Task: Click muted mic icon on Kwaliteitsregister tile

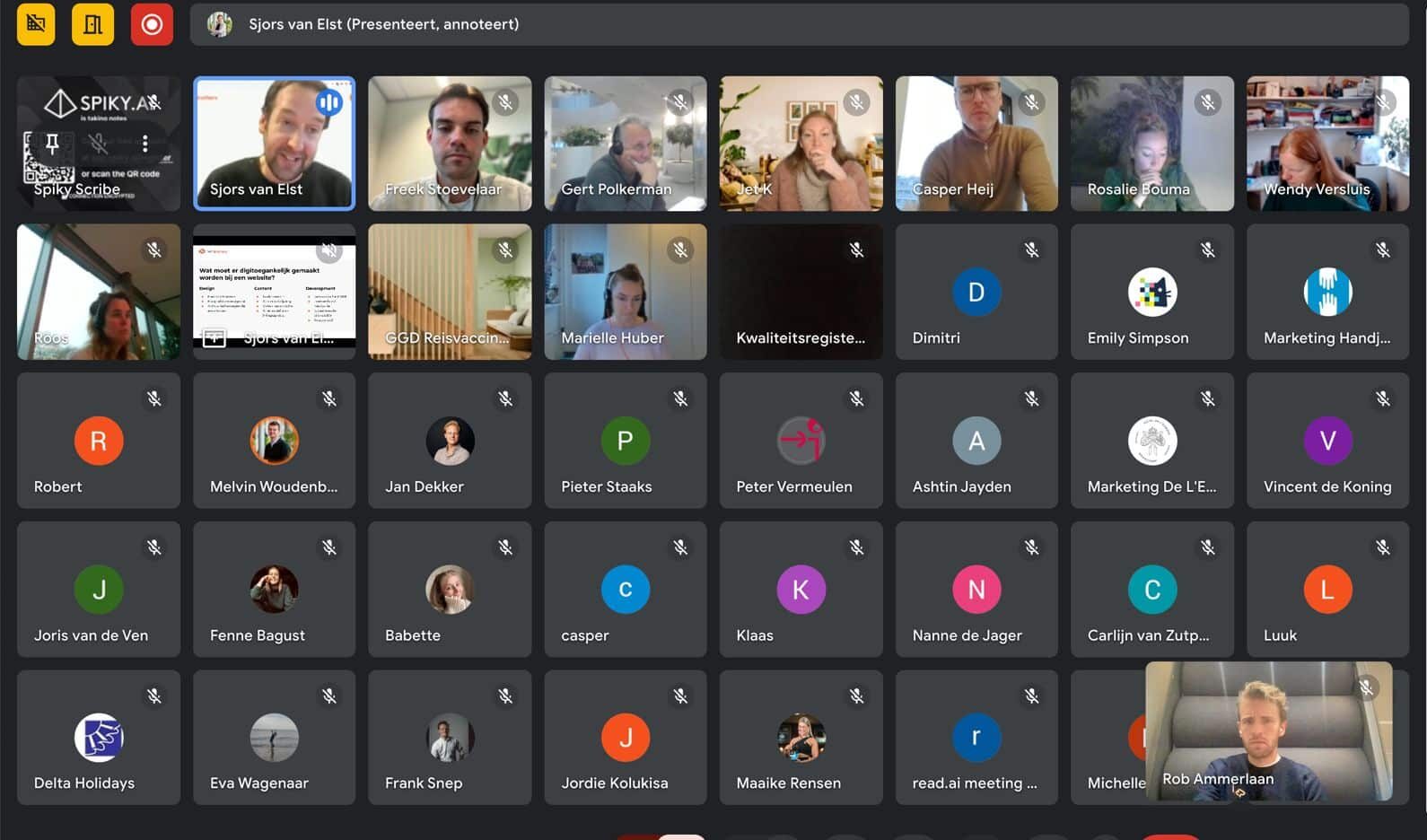Action: (857, 250)
